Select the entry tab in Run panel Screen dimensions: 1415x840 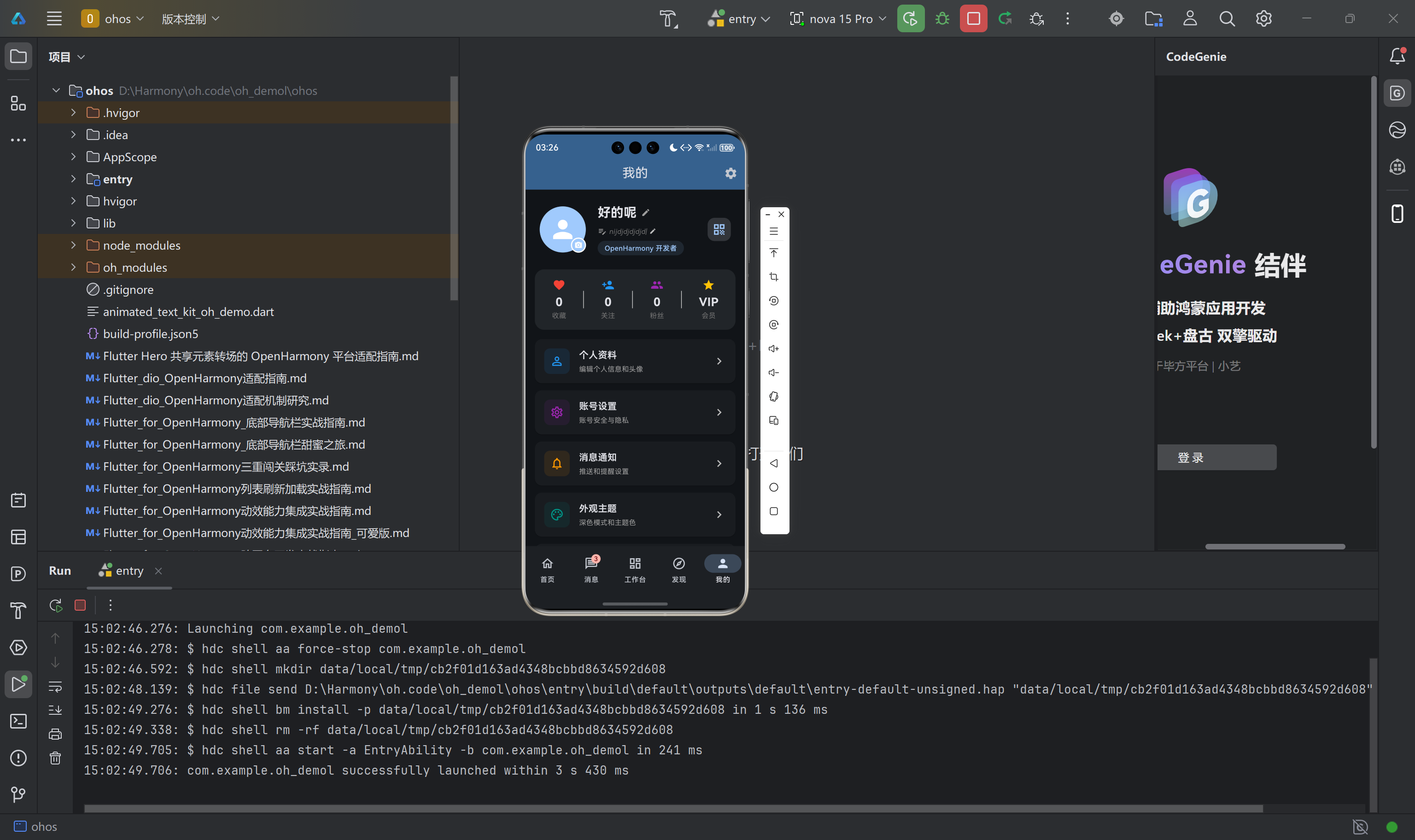129,571
